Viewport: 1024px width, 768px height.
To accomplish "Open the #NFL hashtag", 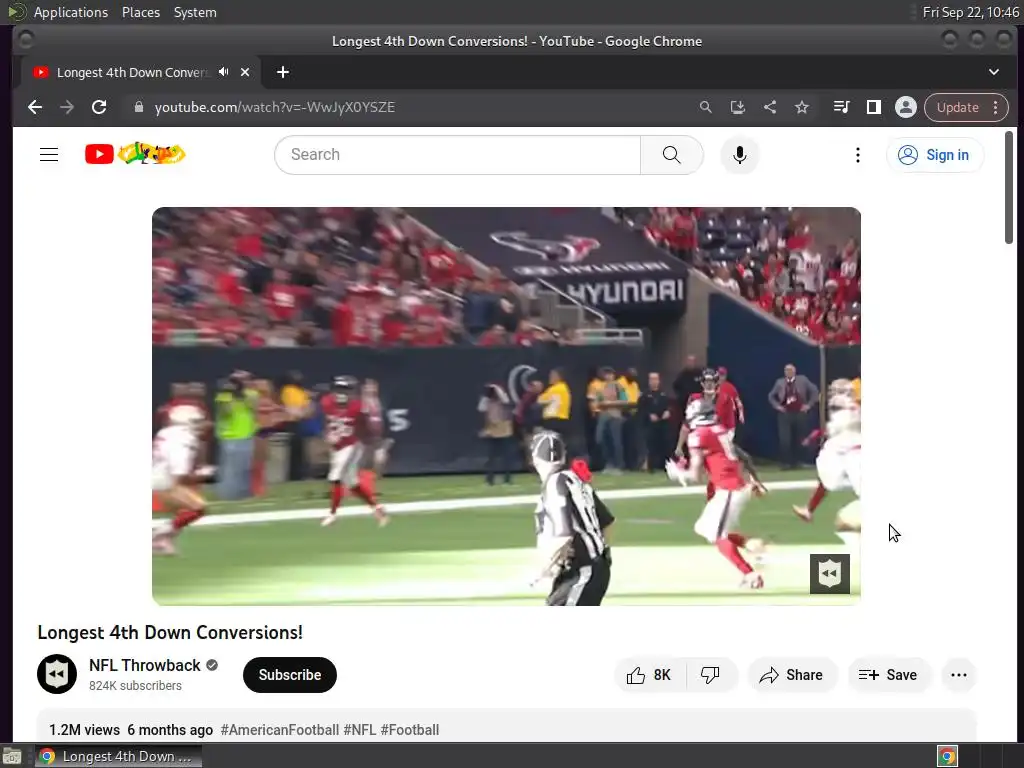I will point(360,729).
